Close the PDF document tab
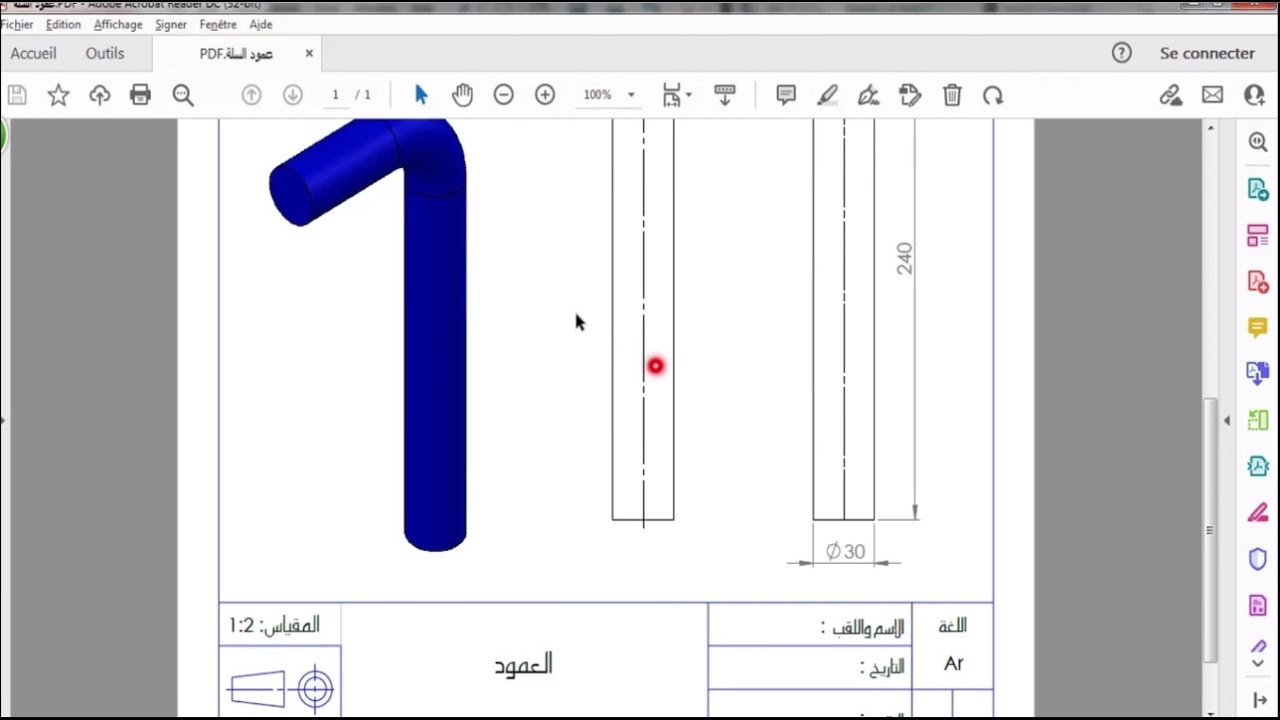 click(309, 53)
